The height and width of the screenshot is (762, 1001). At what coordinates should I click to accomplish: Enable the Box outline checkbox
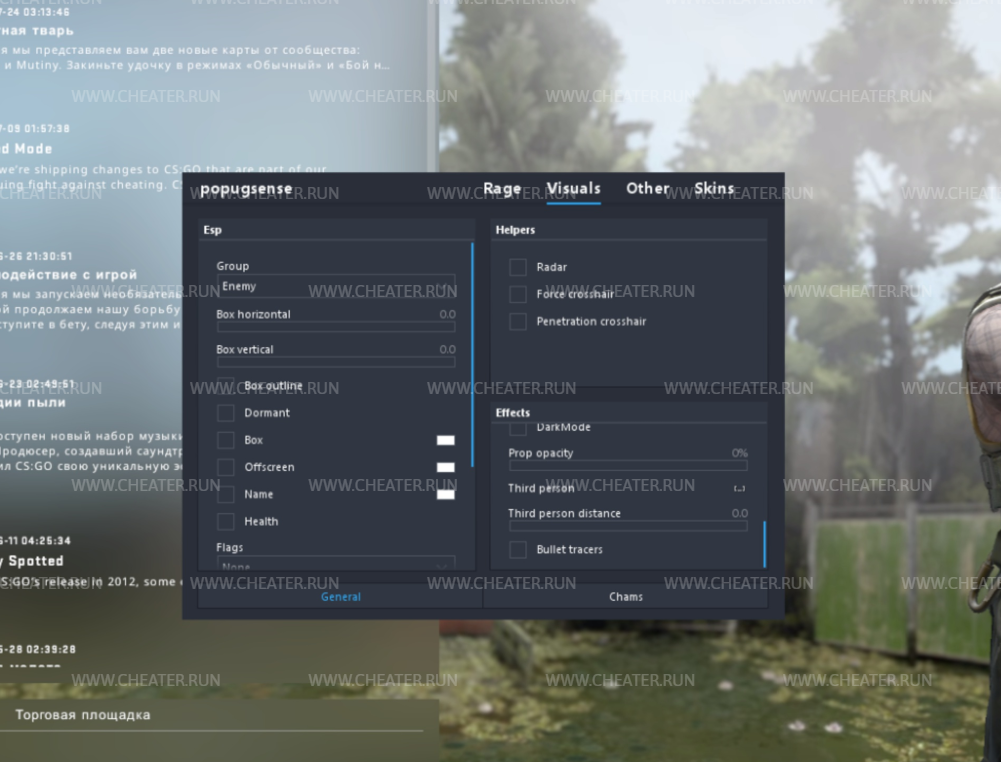225,385
